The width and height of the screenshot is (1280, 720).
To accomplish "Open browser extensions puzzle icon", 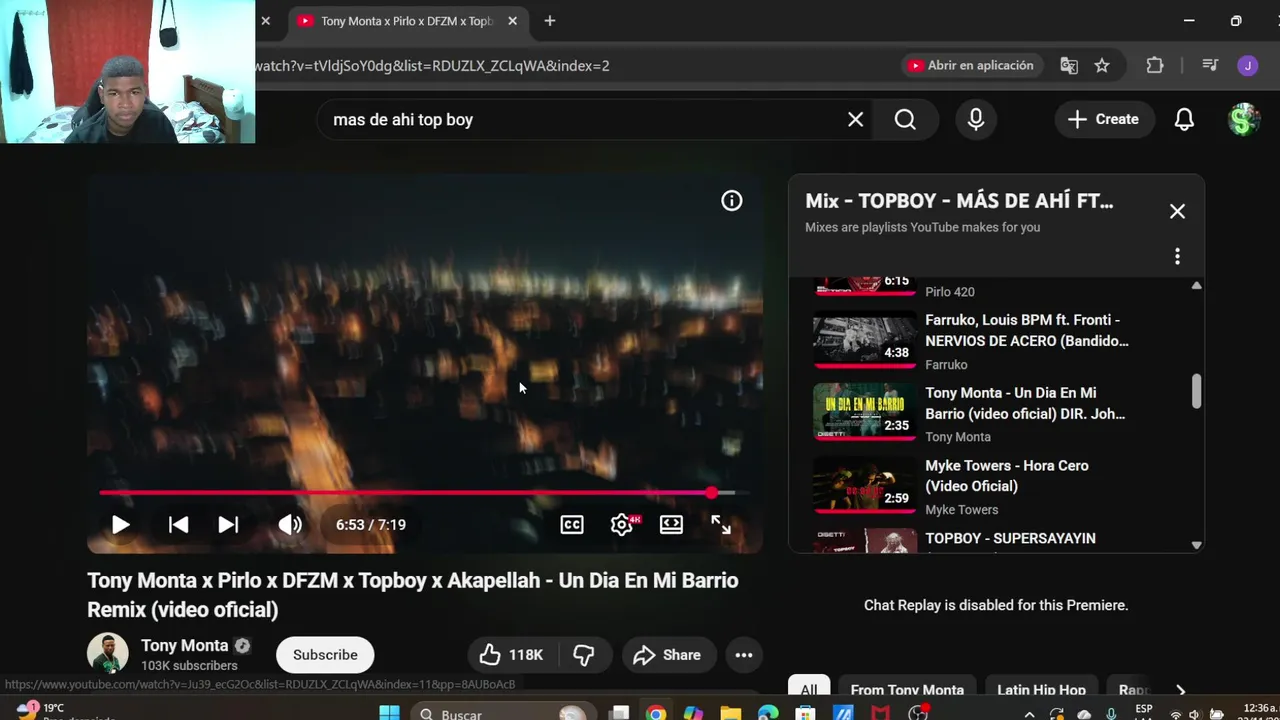I will 1155,66.
